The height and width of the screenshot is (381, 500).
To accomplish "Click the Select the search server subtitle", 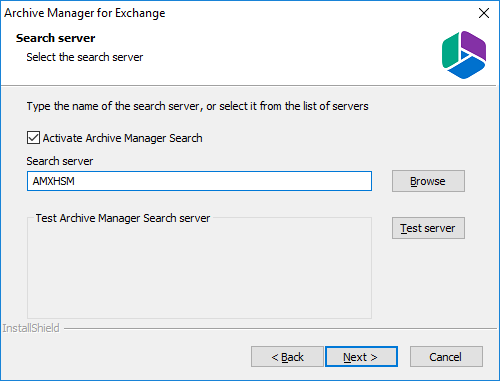I will [x=85, y=57].
